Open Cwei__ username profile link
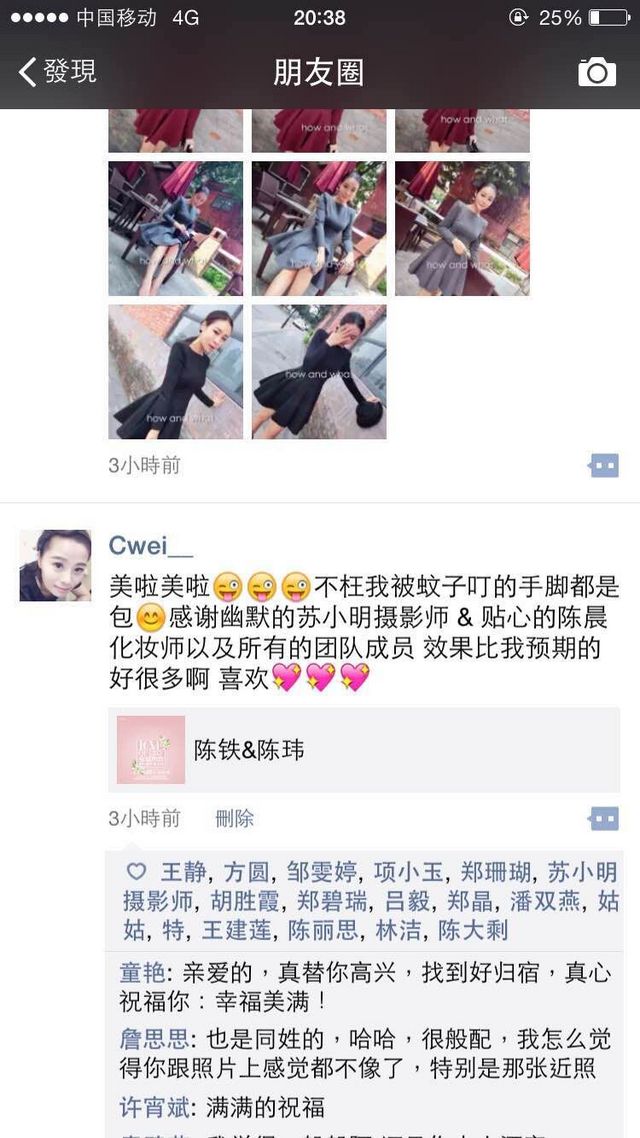Screen dimensions: 640x1138 coord(151,544)
